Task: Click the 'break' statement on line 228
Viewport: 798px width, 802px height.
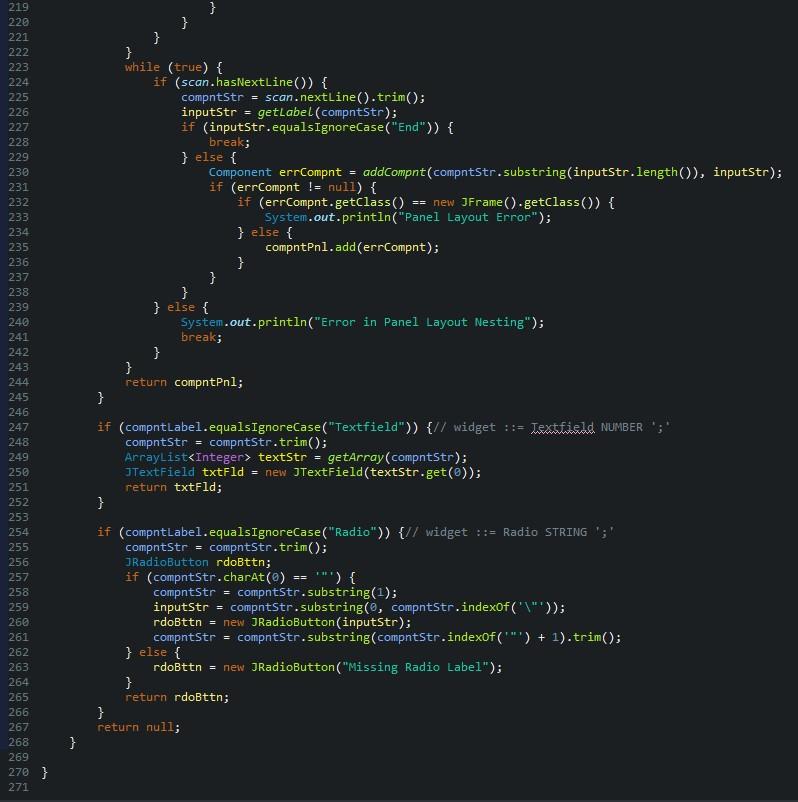Action: pyautogui.click(x=226, y=142)
